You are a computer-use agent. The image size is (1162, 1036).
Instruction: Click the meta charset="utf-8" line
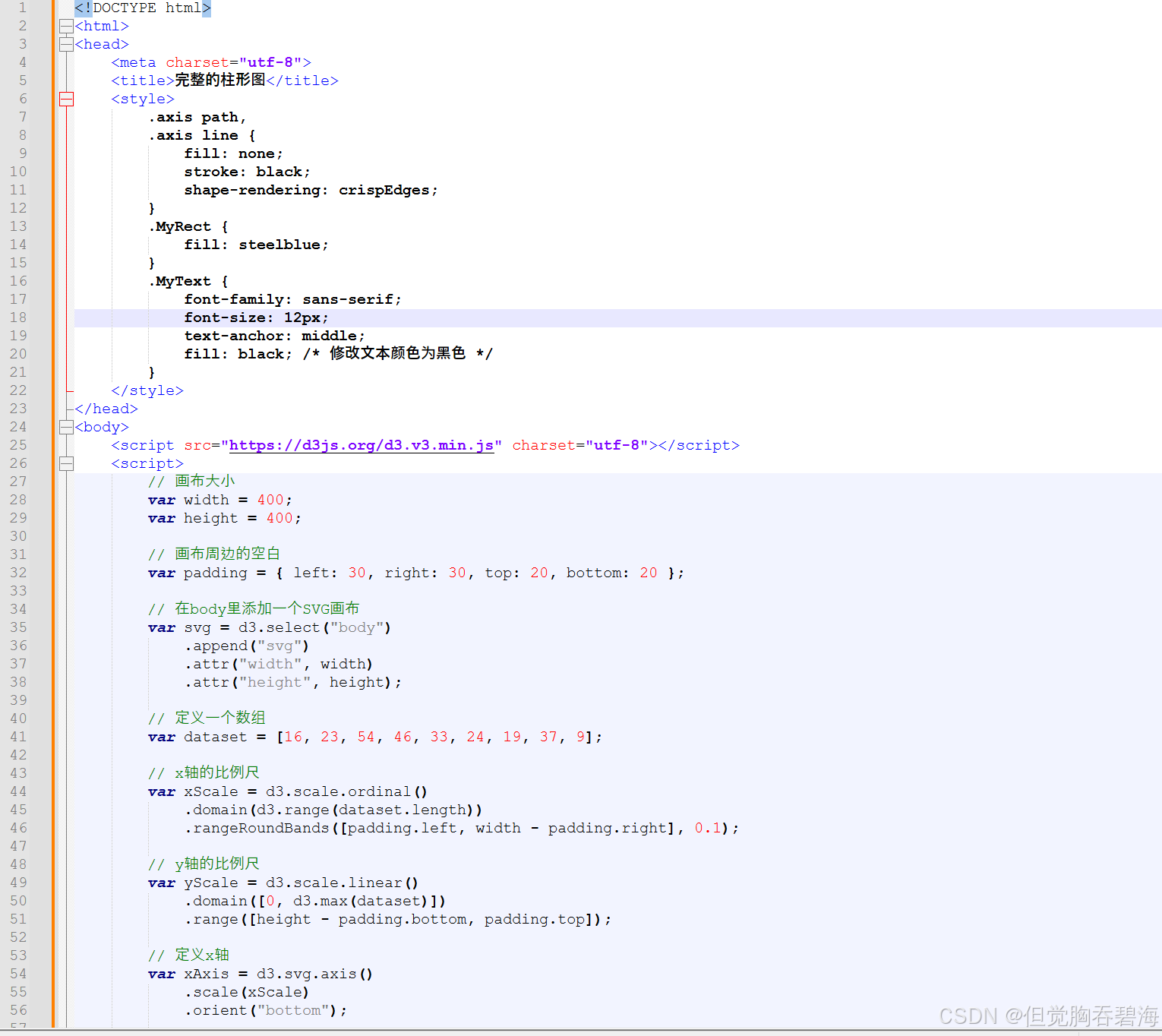tap(211, 62)
